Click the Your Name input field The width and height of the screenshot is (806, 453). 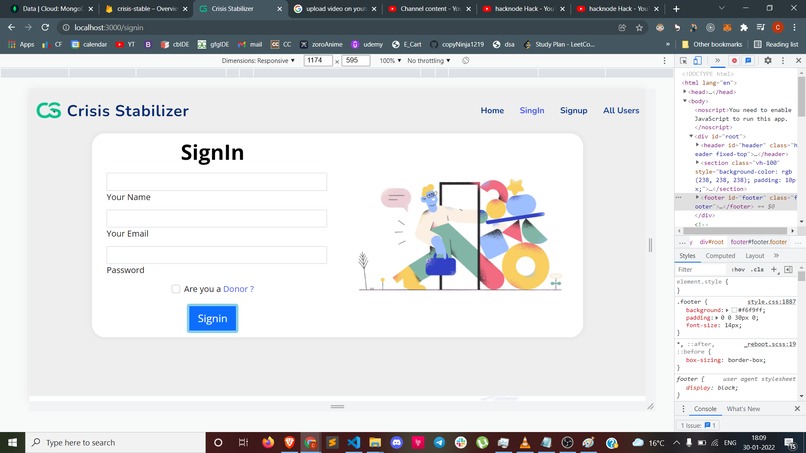click(x=216, y=182)
